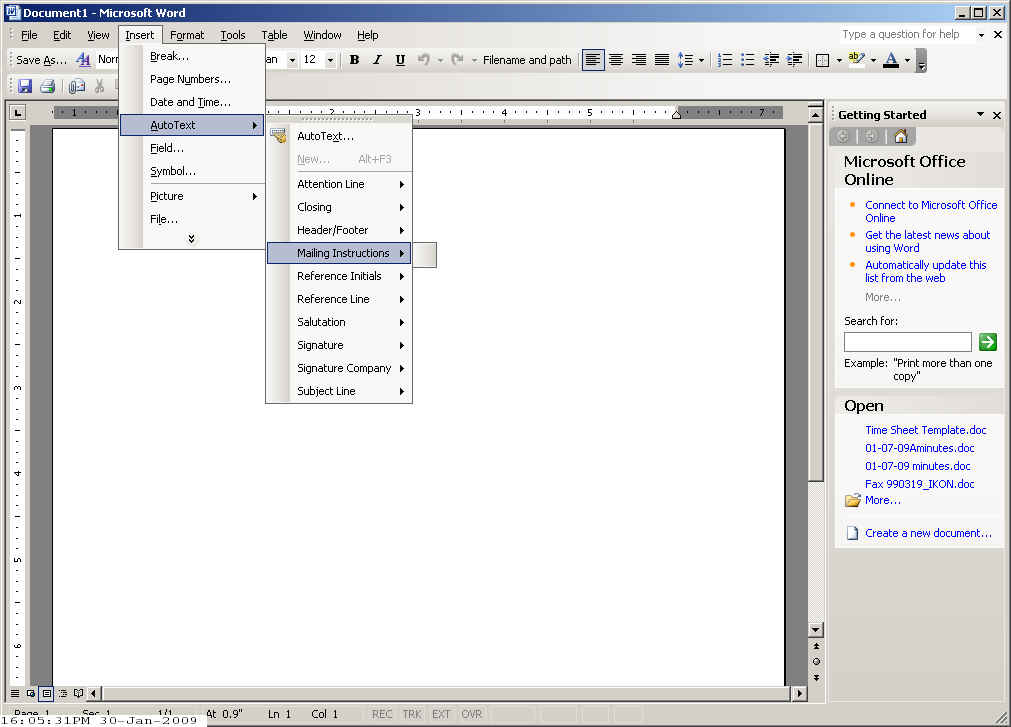Open Connect to Microsoft Office Online link
This screenshot has height=727, width=1011.
[x=931, y=211]
